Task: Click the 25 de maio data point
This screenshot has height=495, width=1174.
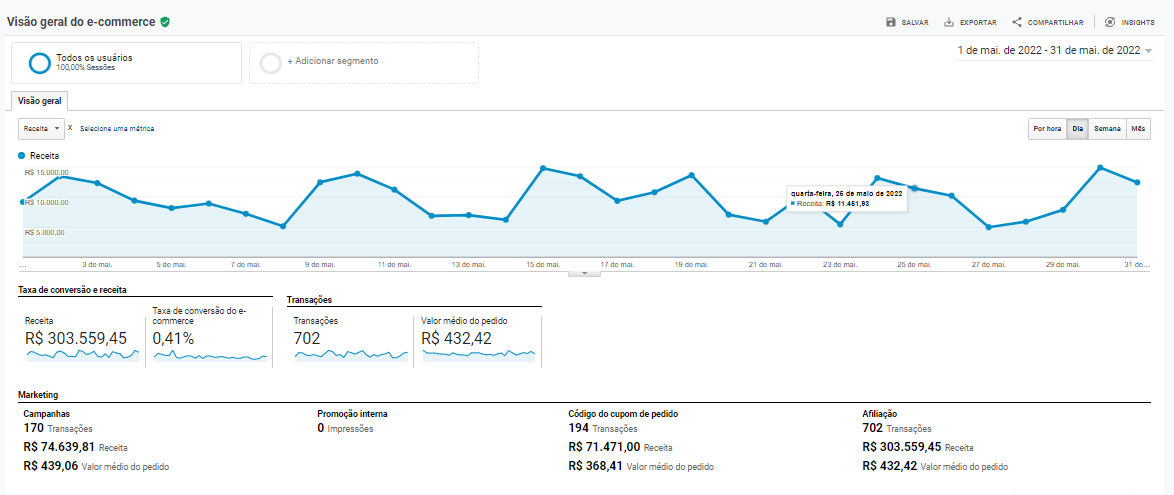Action: [x=913, y=188]
